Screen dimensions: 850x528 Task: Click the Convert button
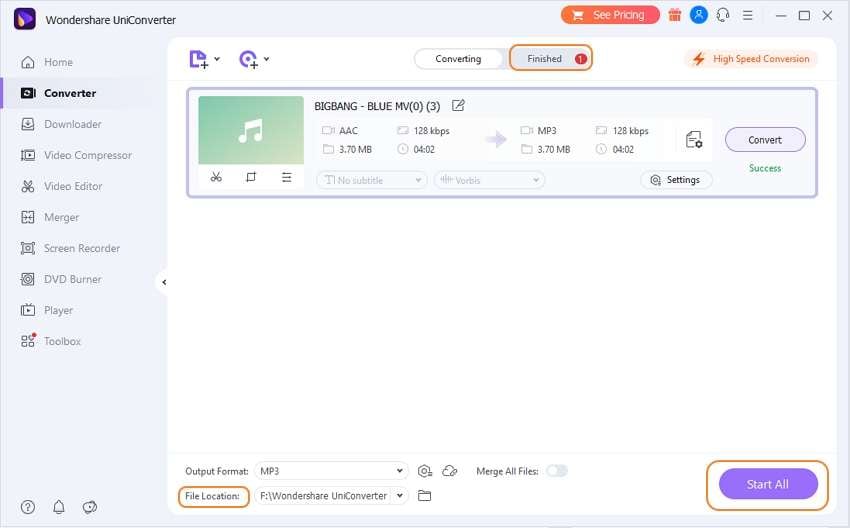click(x=765, y=140)
